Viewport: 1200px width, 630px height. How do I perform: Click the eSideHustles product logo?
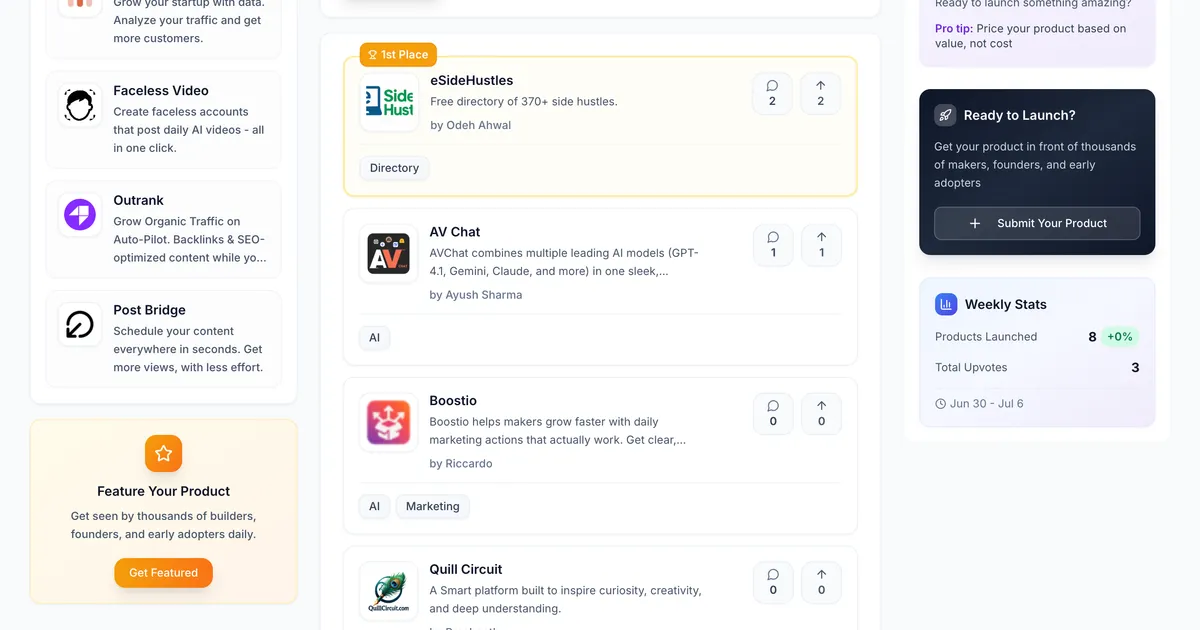(x=389, y=103)
